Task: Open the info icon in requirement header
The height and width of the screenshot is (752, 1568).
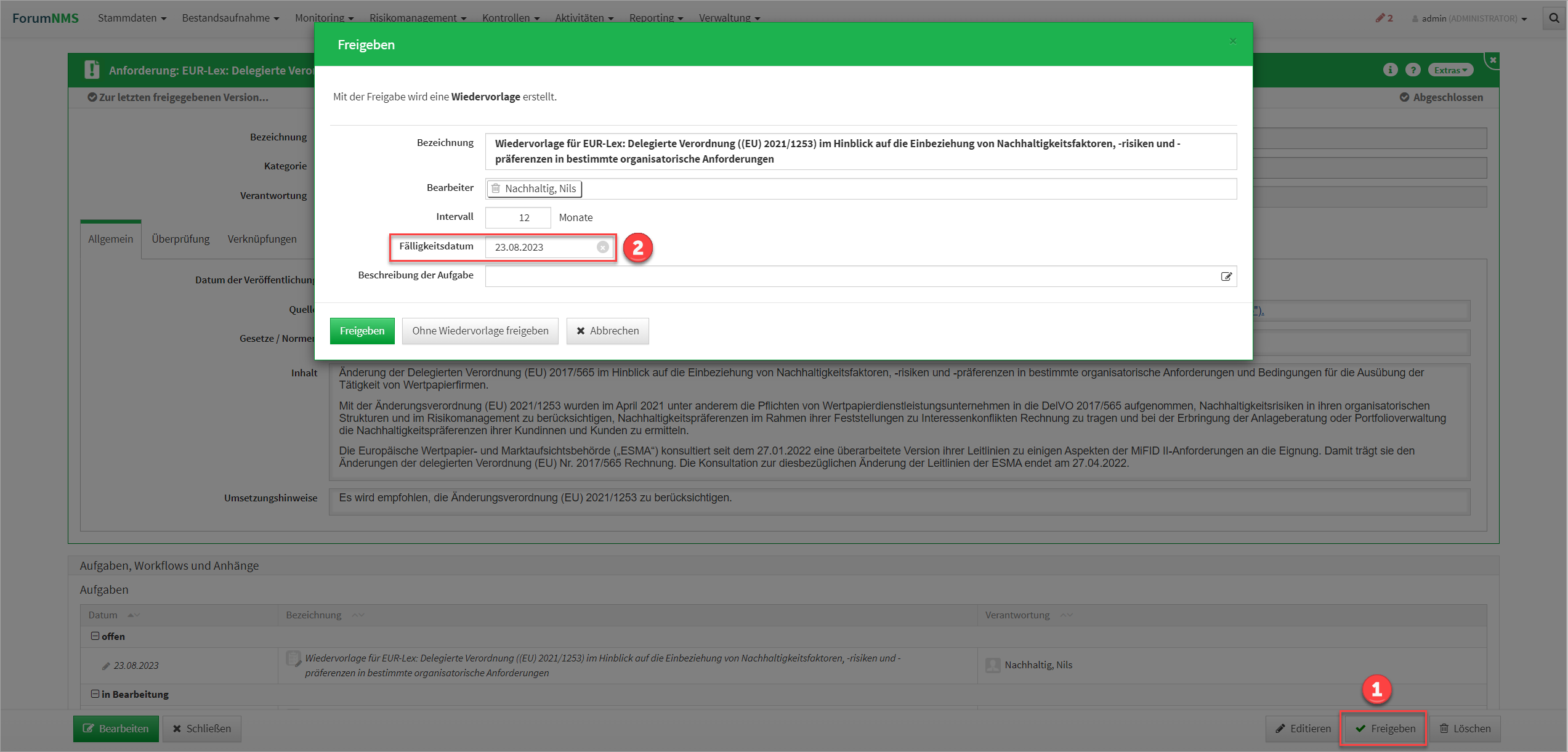Action: tap(1389, 70)
